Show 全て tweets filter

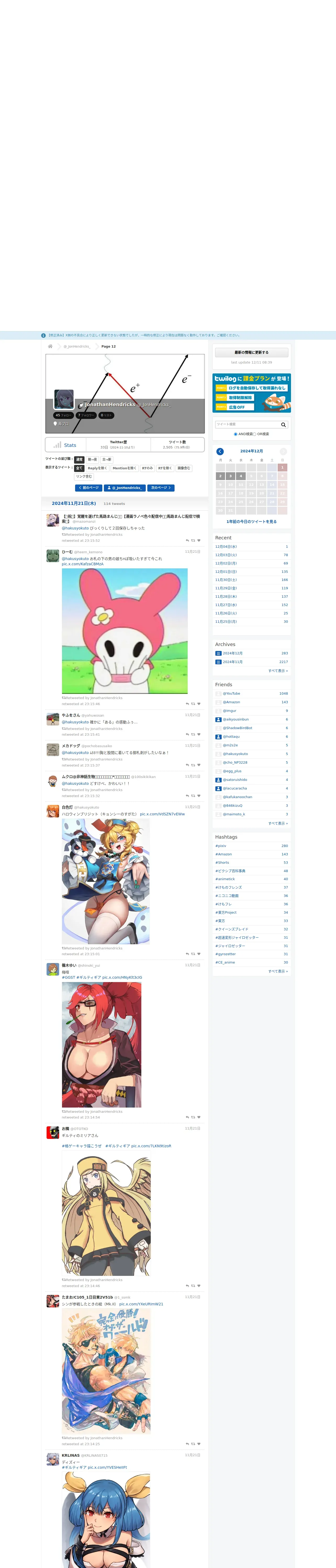[79, 468]
